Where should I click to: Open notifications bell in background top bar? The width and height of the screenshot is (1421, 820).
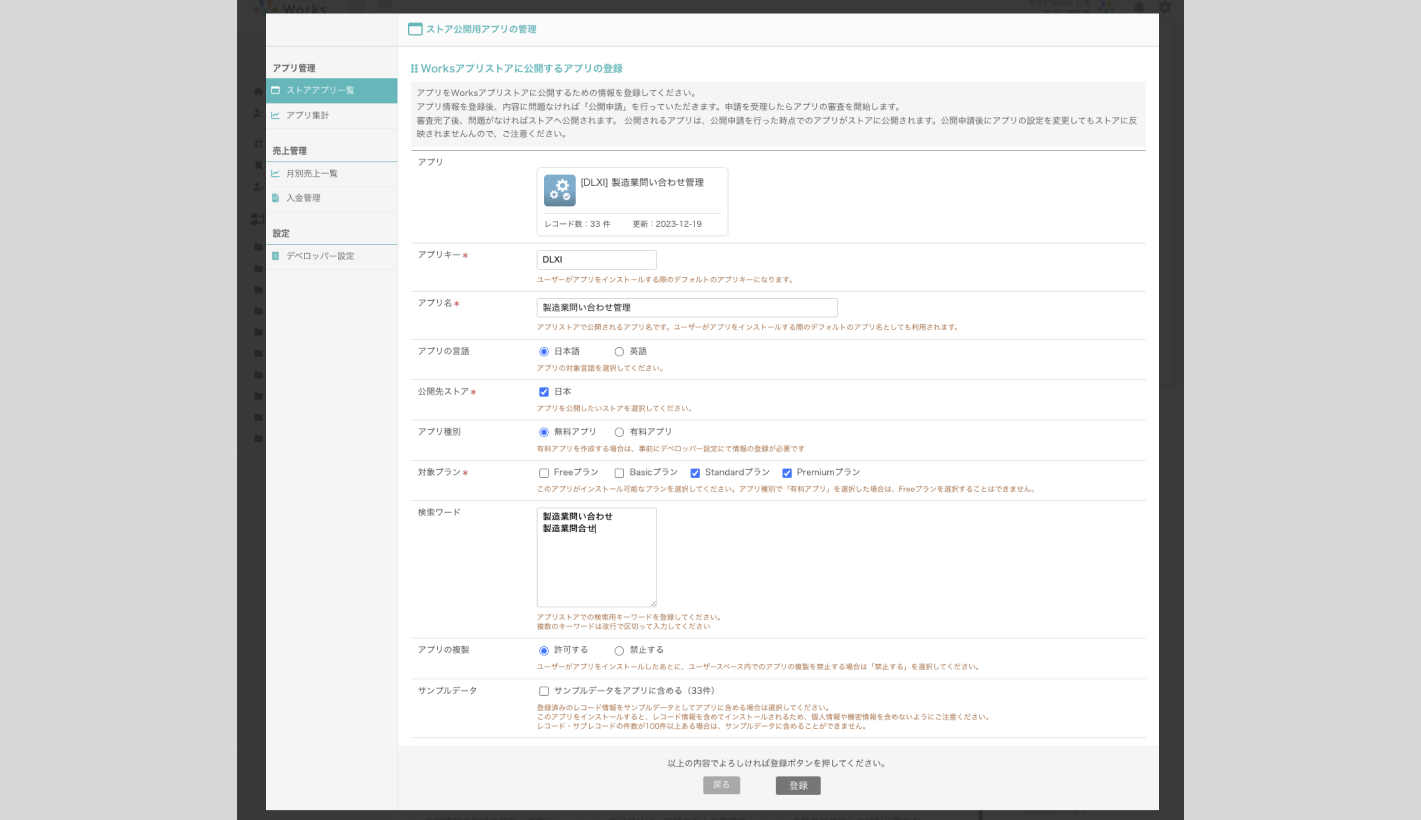[1139, 7]
